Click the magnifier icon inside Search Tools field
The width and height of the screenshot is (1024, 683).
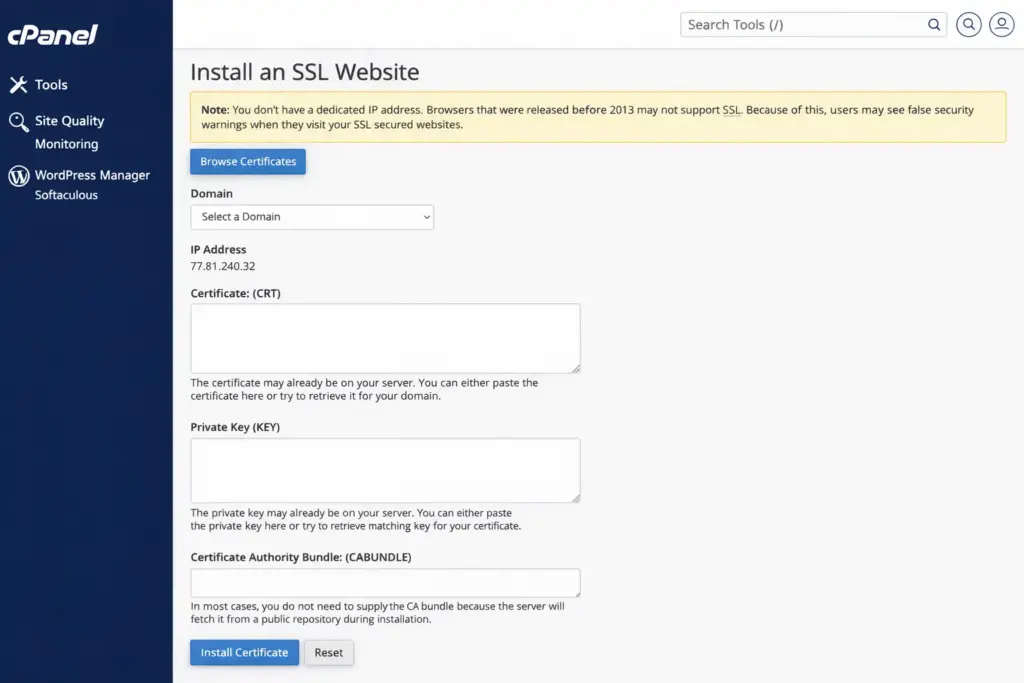point(934,25)
